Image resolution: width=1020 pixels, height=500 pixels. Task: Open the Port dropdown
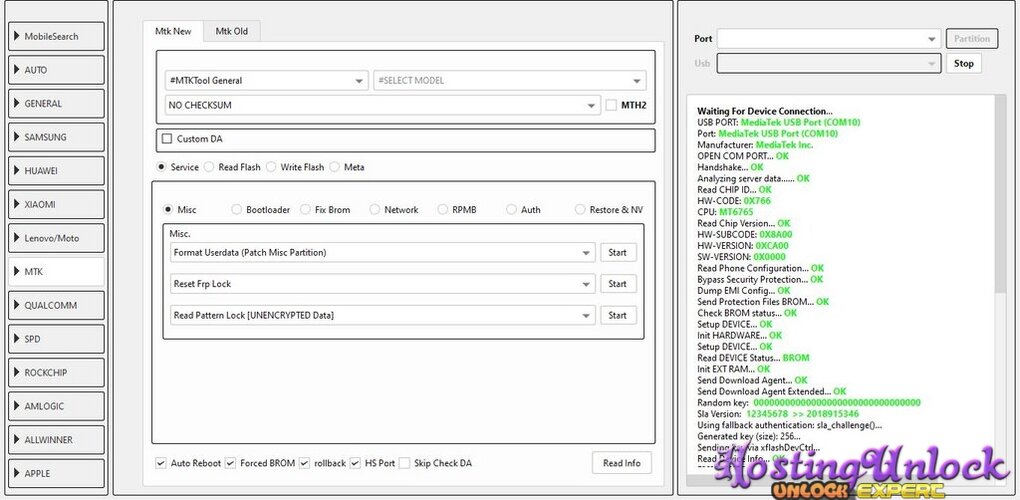pyautogui.click(x=829, y=39)
